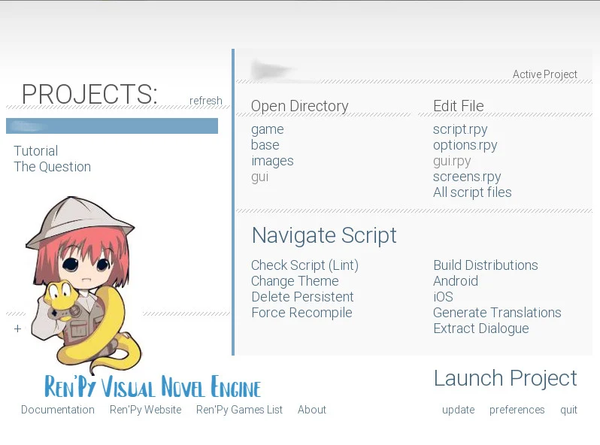This screenshot has width=600, height=445.
Task: Click Build Distributions
Action: tap(485, 265)
